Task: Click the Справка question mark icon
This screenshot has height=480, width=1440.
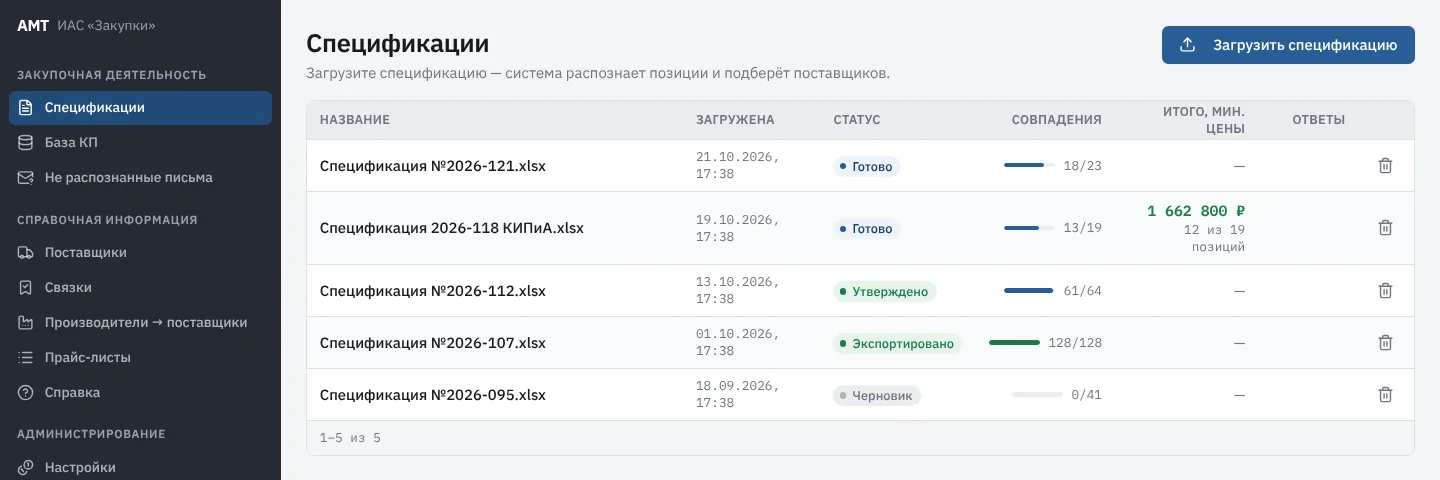Action: click(x=26, y=393)
